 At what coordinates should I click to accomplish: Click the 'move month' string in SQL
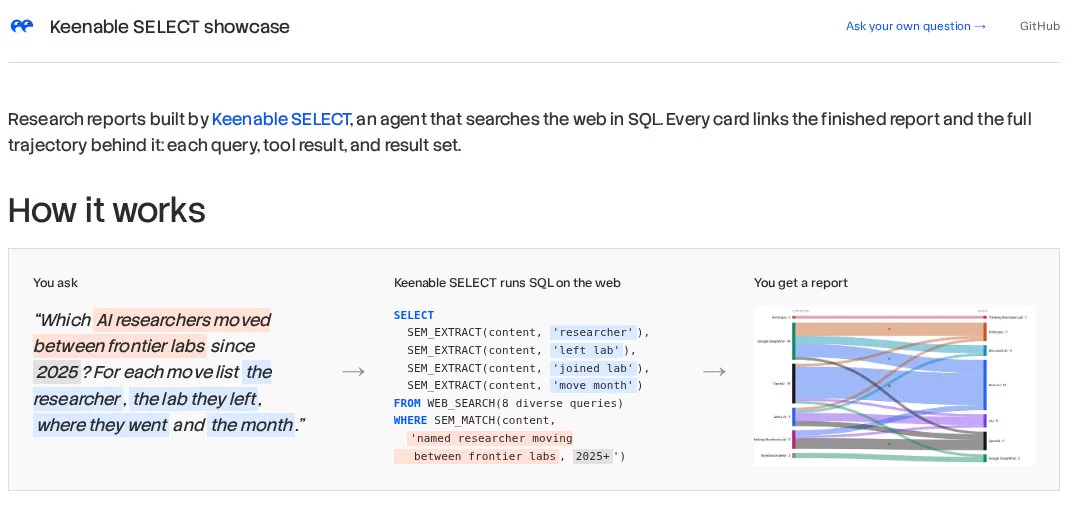pos(594,386)
